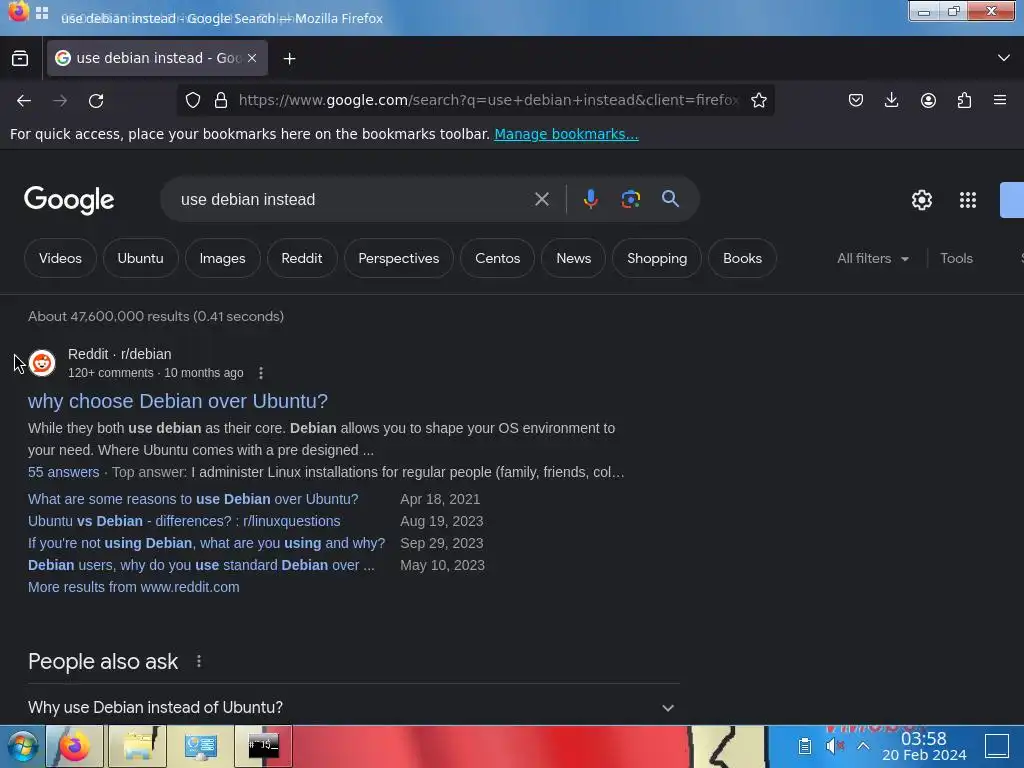Viewport: 1024px width, 768px height.
Task: Go to Google home via the logo
Action: pos(69,200)
